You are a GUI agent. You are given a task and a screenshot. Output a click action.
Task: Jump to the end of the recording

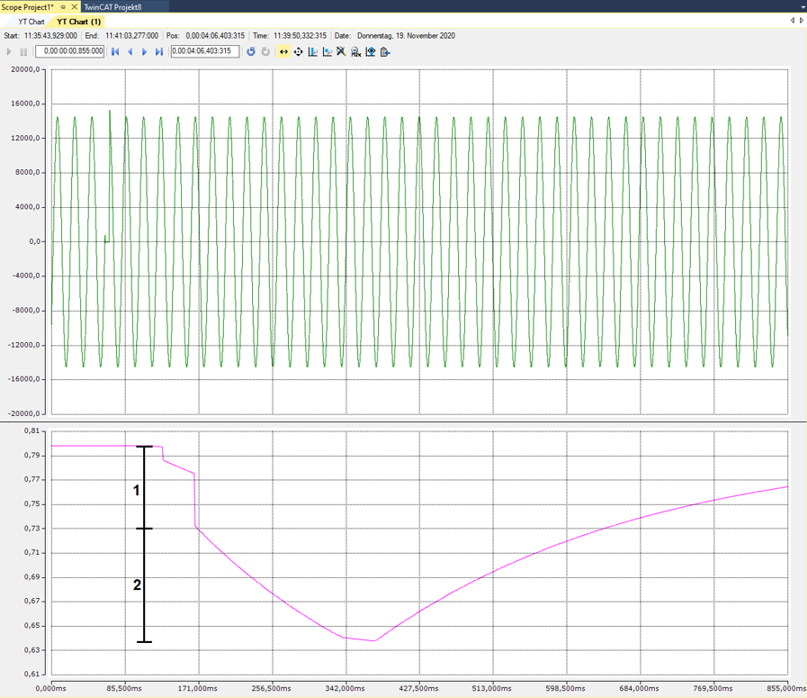pos(159,51)
